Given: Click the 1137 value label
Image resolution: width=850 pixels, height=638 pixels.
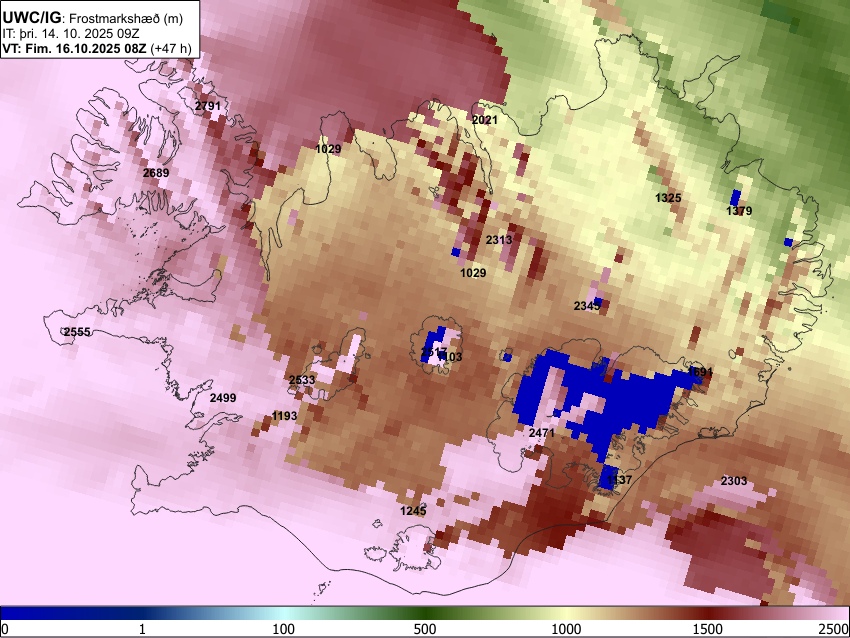Looking at the screenshot, I should pos(619,480).
